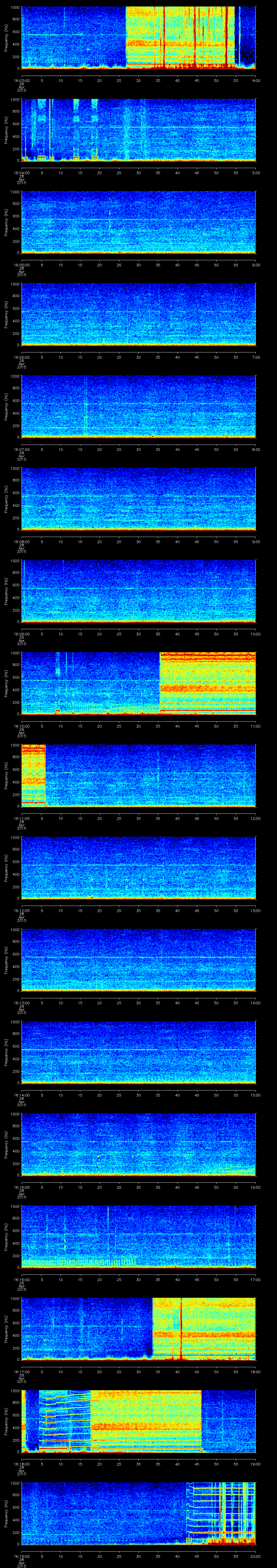Select the spectrogram panel starting at 16:07:00
This screenshot has width=277, height=1568.
tap(139, 407)
